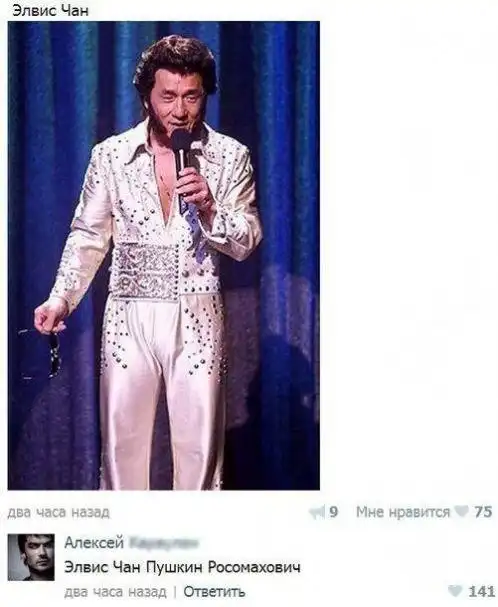
Task: Open the list of 75 likes
Action: point(483,512)
